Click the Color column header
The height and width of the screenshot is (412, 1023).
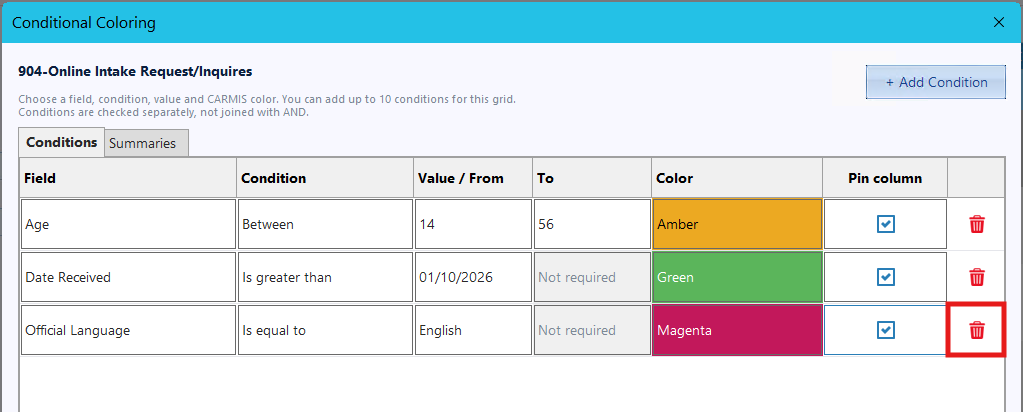click(x=737, y=178)
